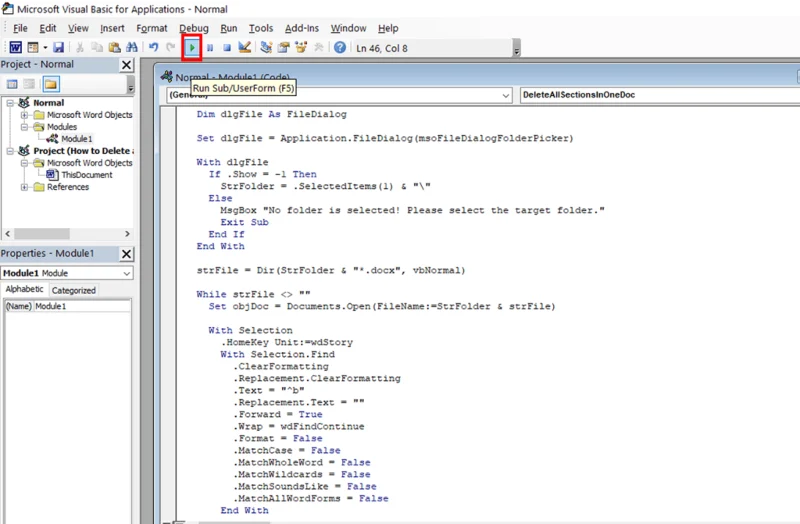Open the Project Explorer toolbar icon
Screen dimensions: 800x524
click(x=266, y=47)
